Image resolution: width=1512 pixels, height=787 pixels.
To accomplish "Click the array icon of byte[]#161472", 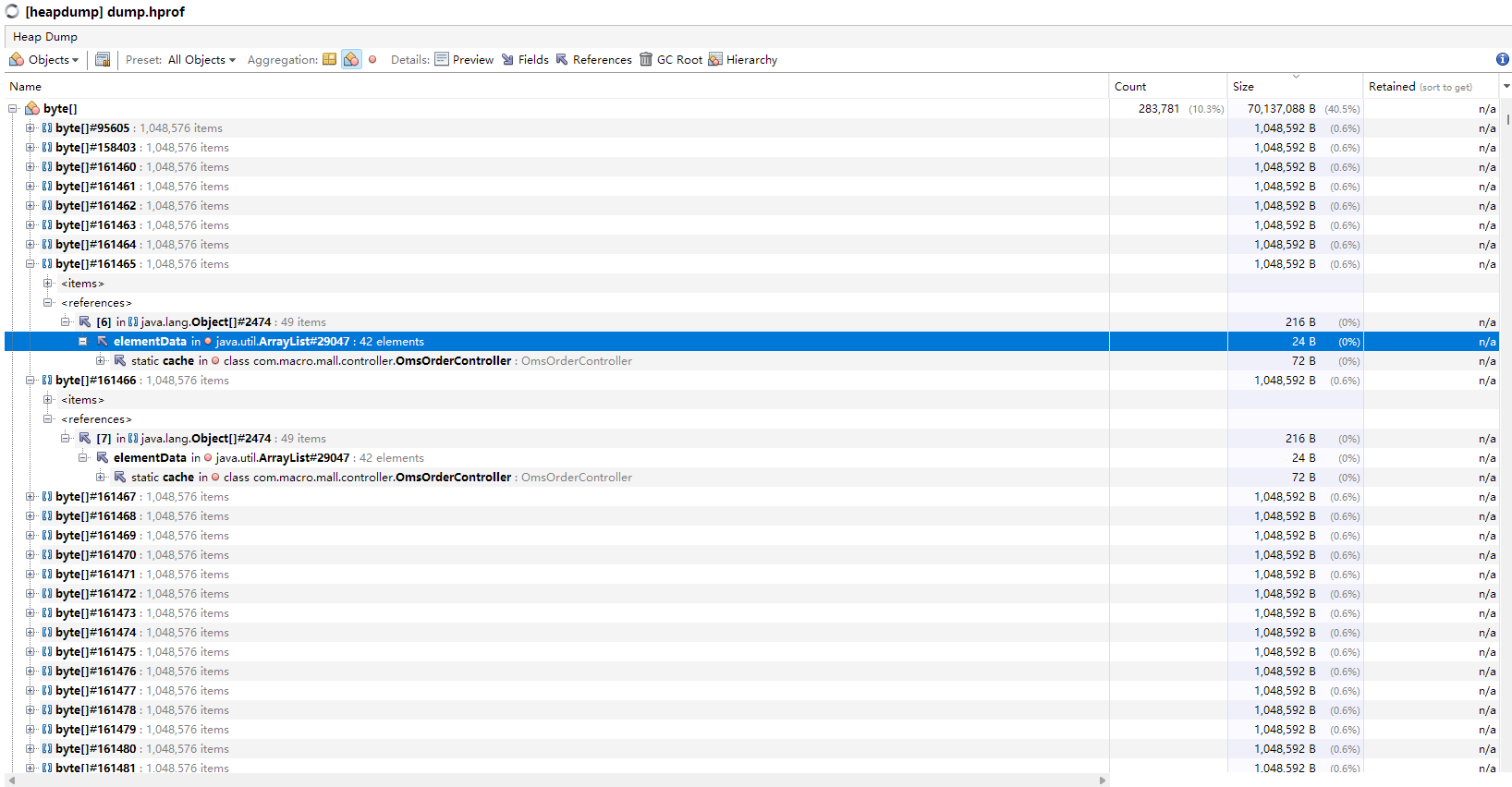I will [x=47, y=593].
